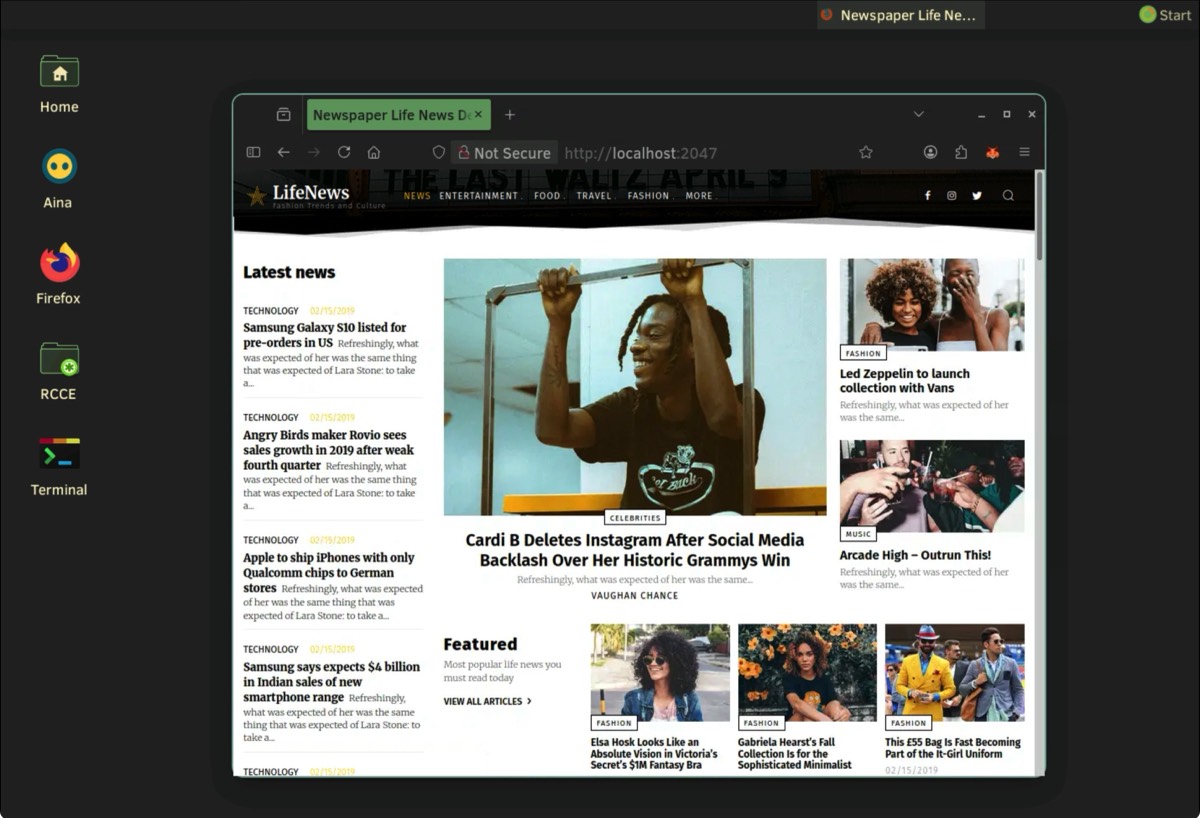Image resolution: width=1200 pixels, height=818 pixels.
Task: Open the Firefox account icon
Action: coord(930,153)
